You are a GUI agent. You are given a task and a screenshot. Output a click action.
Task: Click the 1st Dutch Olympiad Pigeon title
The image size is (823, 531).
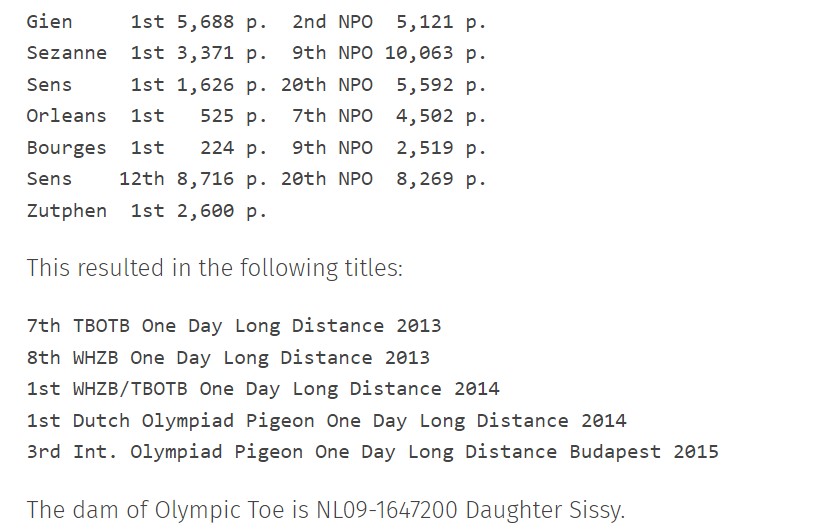coord(326,420)
